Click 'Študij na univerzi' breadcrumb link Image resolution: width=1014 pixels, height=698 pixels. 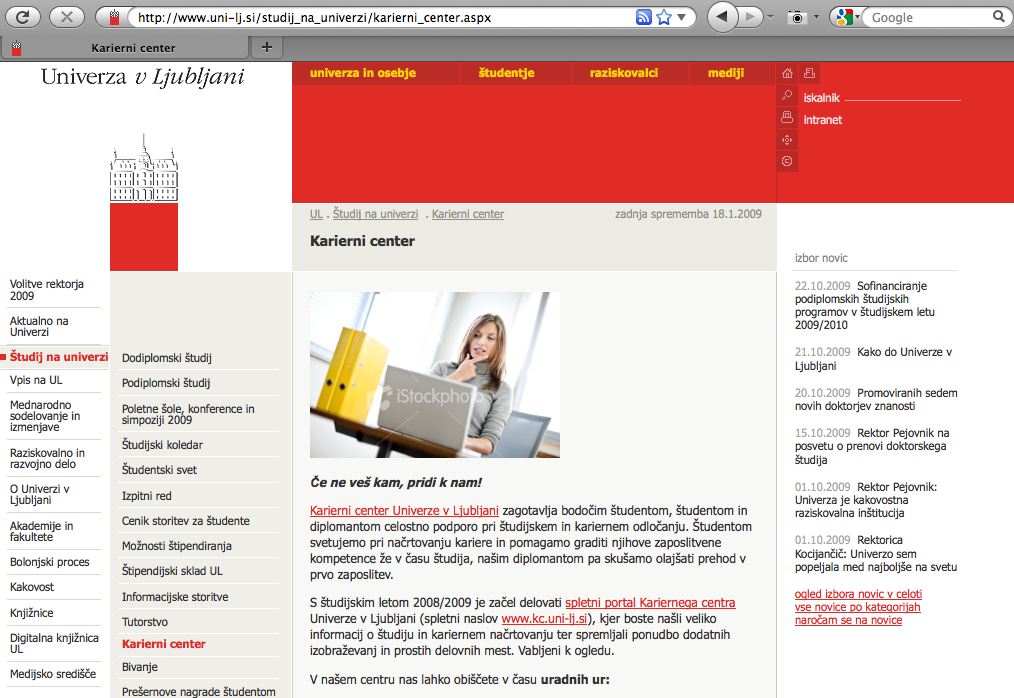pyautogui.click(x=375, y=214)
